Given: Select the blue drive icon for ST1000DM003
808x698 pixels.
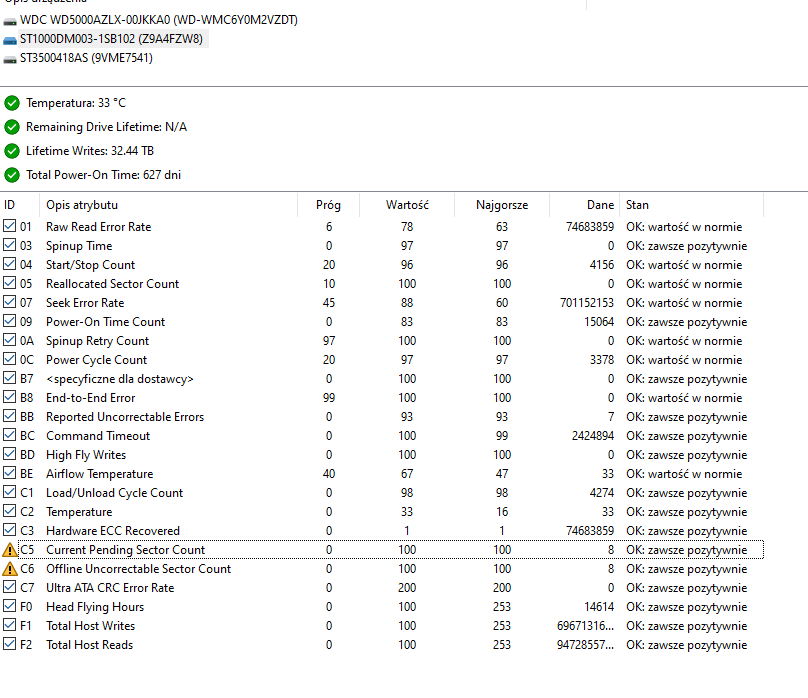Looking at the screenshot, I should (12, 38).
